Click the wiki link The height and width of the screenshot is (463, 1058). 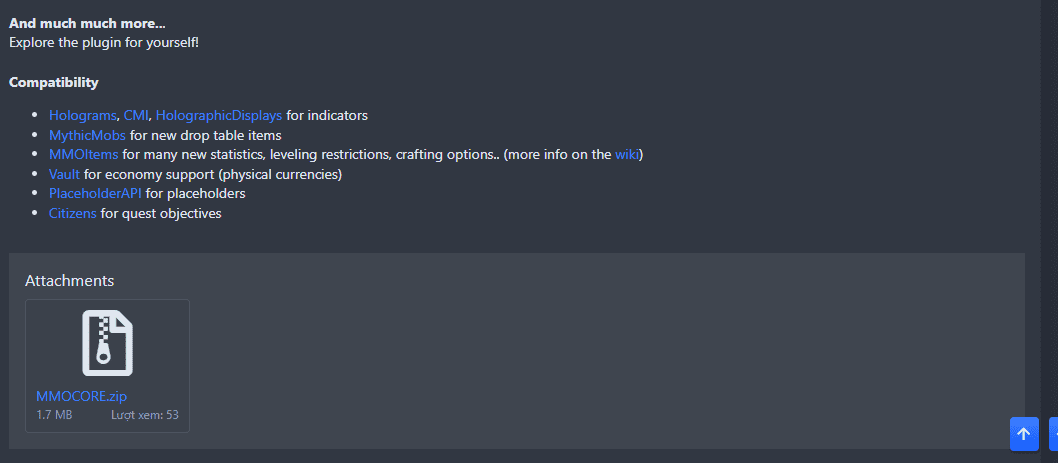tap(626, 155)
